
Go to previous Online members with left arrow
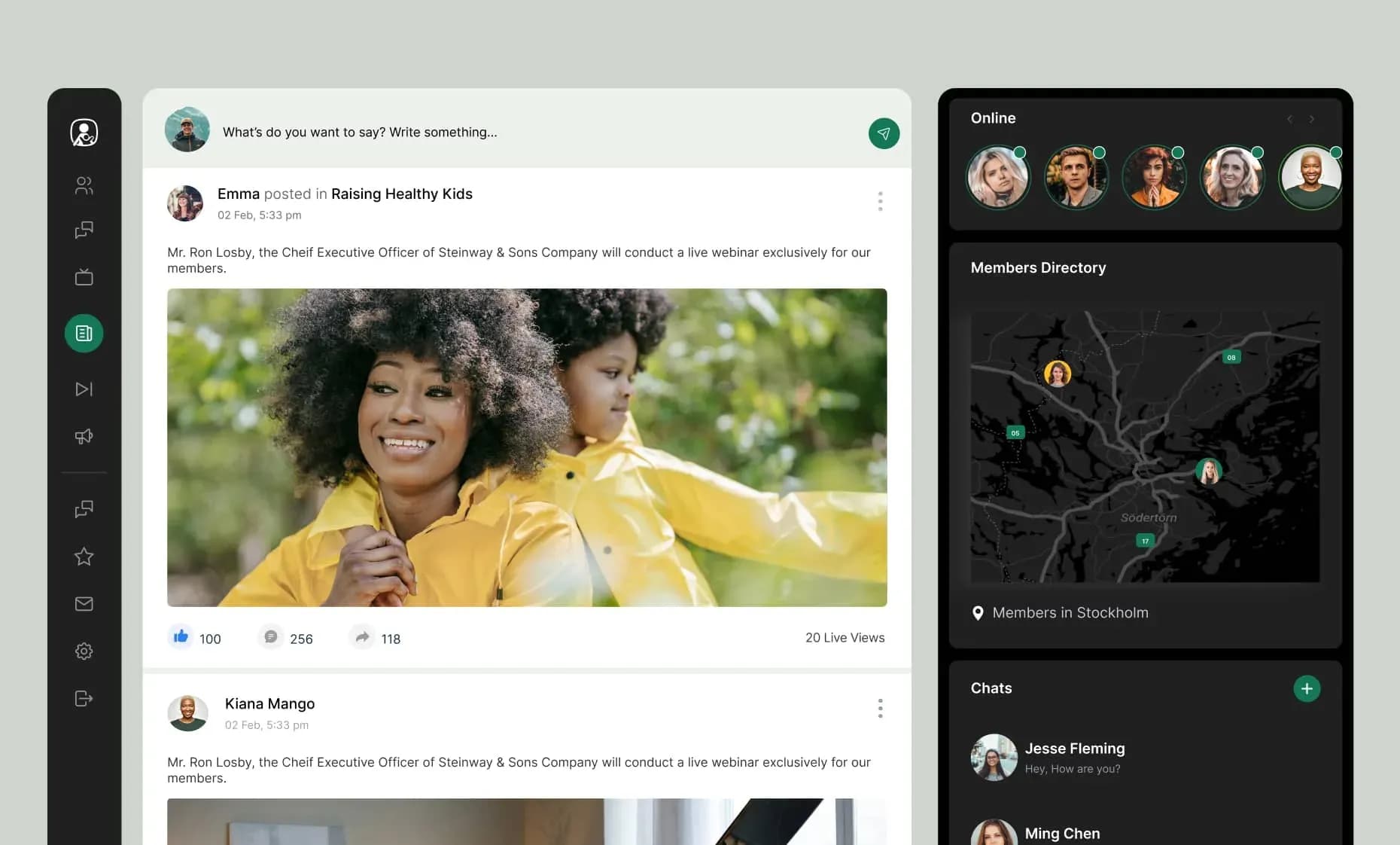pos(1289,119)
